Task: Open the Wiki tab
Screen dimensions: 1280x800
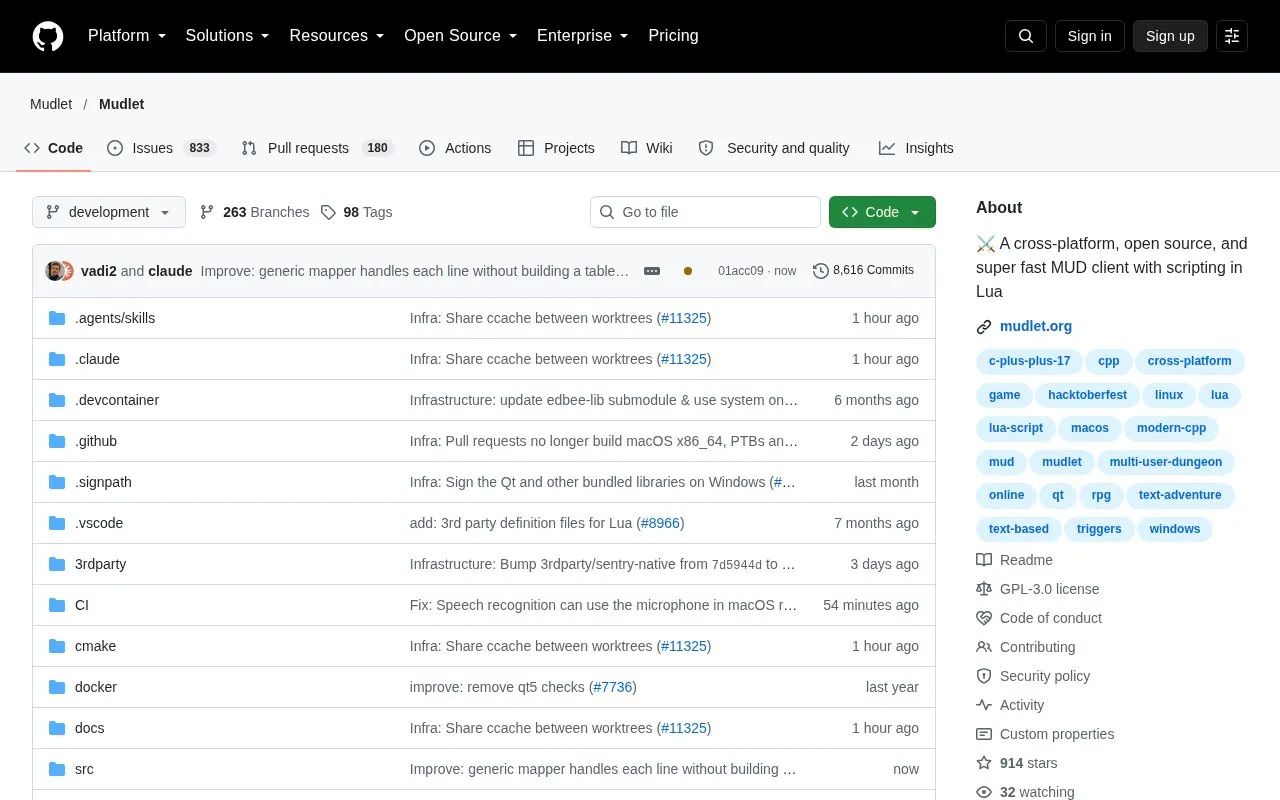Action: [x=647, y=148]
